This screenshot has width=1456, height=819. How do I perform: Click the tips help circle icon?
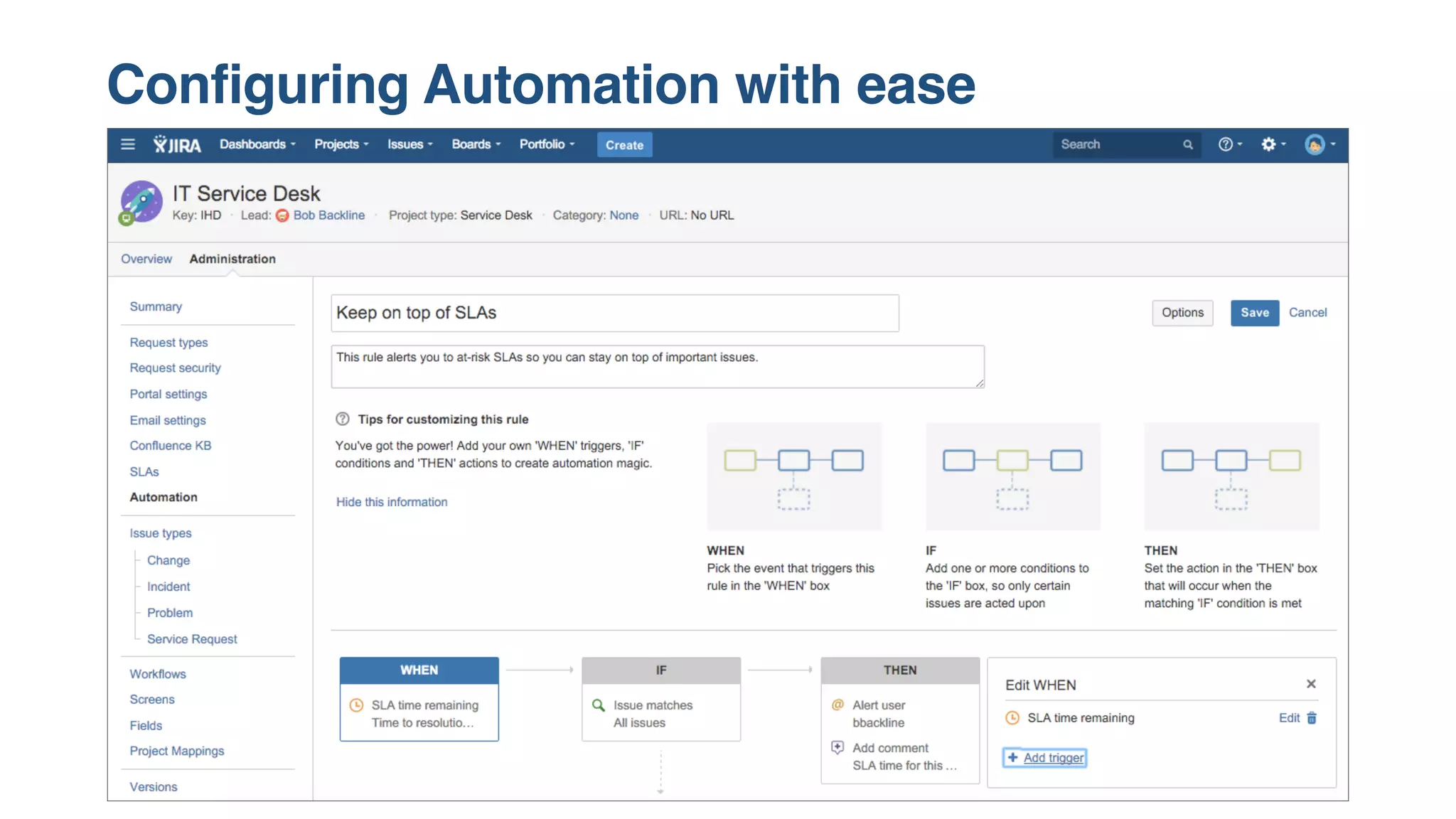click(343, 419)
